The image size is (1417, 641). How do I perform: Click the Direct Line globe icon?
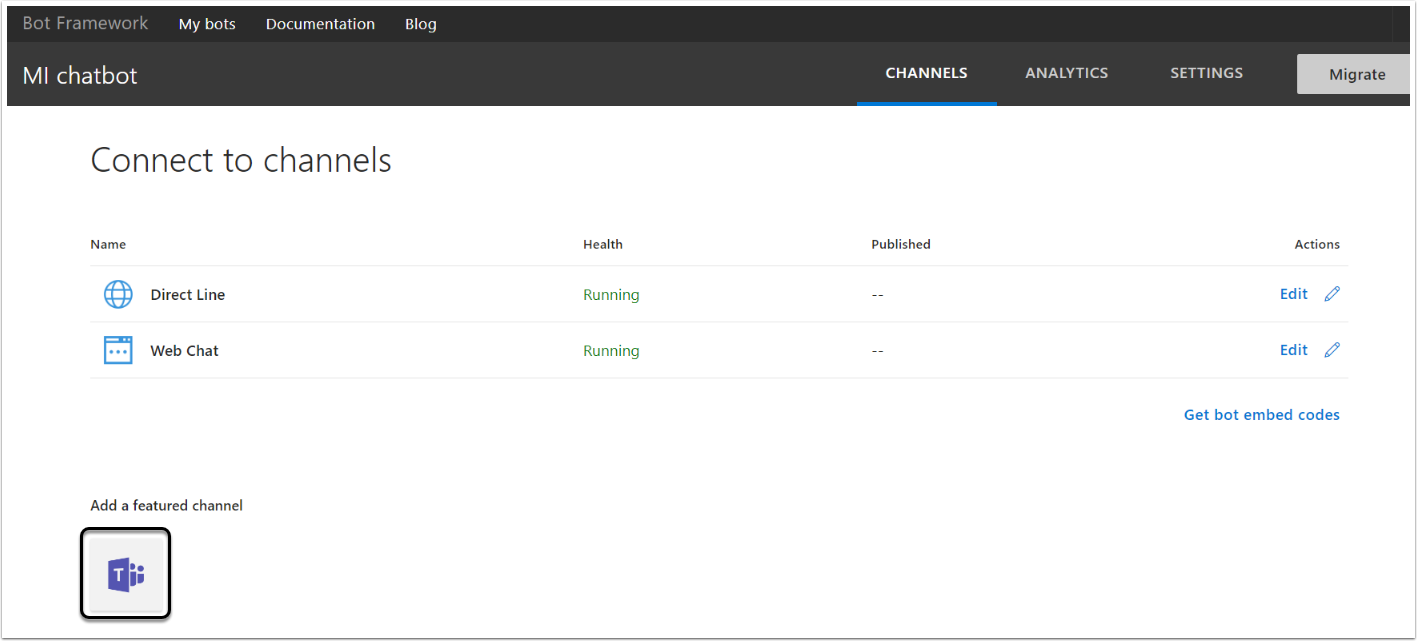(x=118, y=294)
